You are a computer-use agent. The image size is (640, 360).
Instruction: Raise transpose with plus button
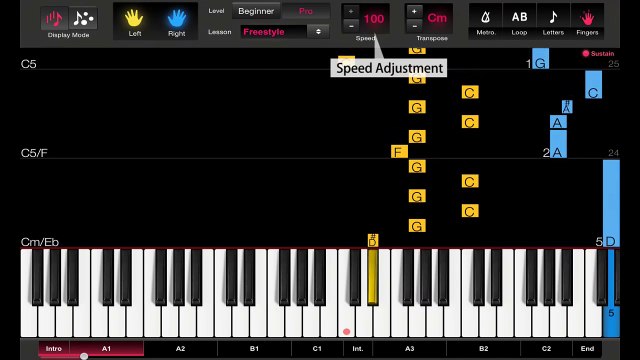tap(414, 11)
